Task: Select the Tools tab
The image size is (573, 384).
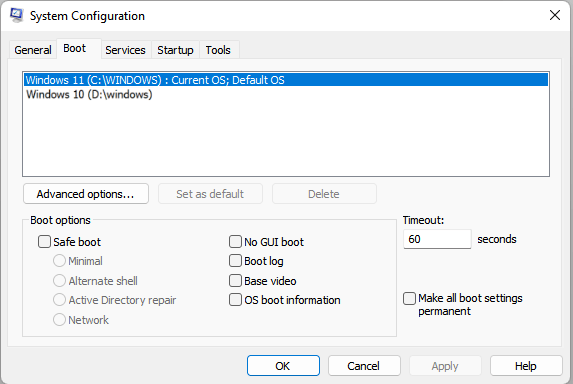Action: (218, 50)
